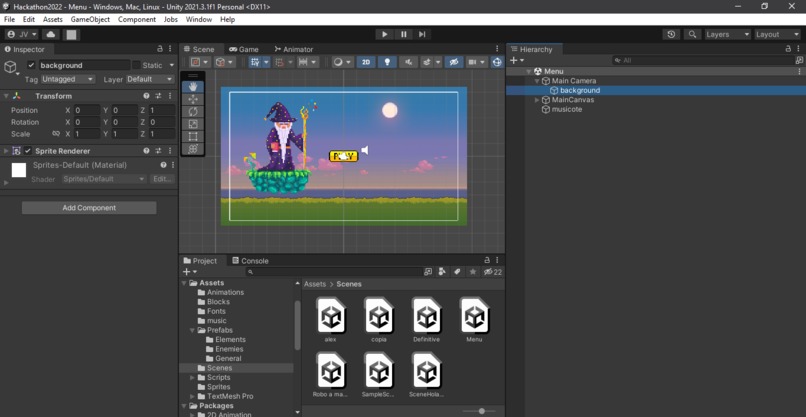Click search by label icon in Project
The height and width of the screenshot is (417, 806).
pos(457,272)
